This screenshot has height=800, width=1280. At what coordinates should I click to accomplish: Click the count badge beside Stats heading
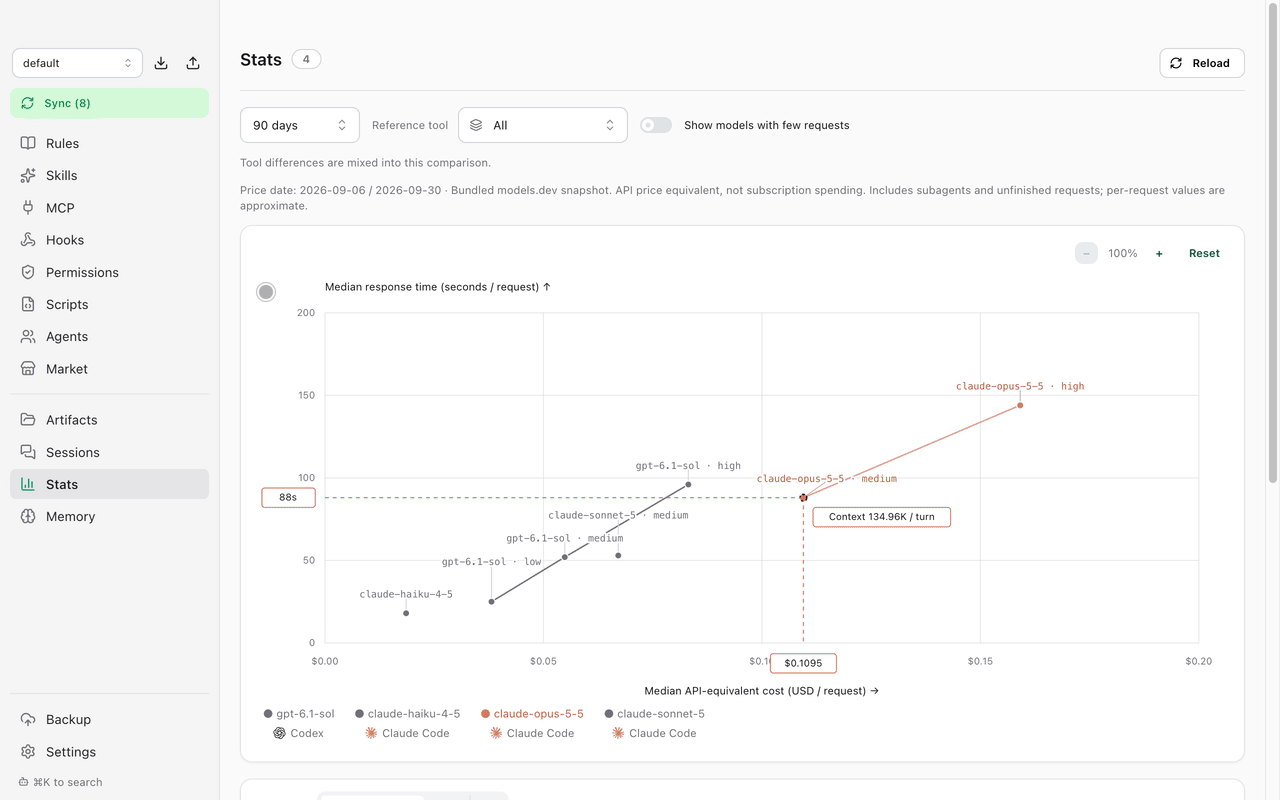coord(306,59)
